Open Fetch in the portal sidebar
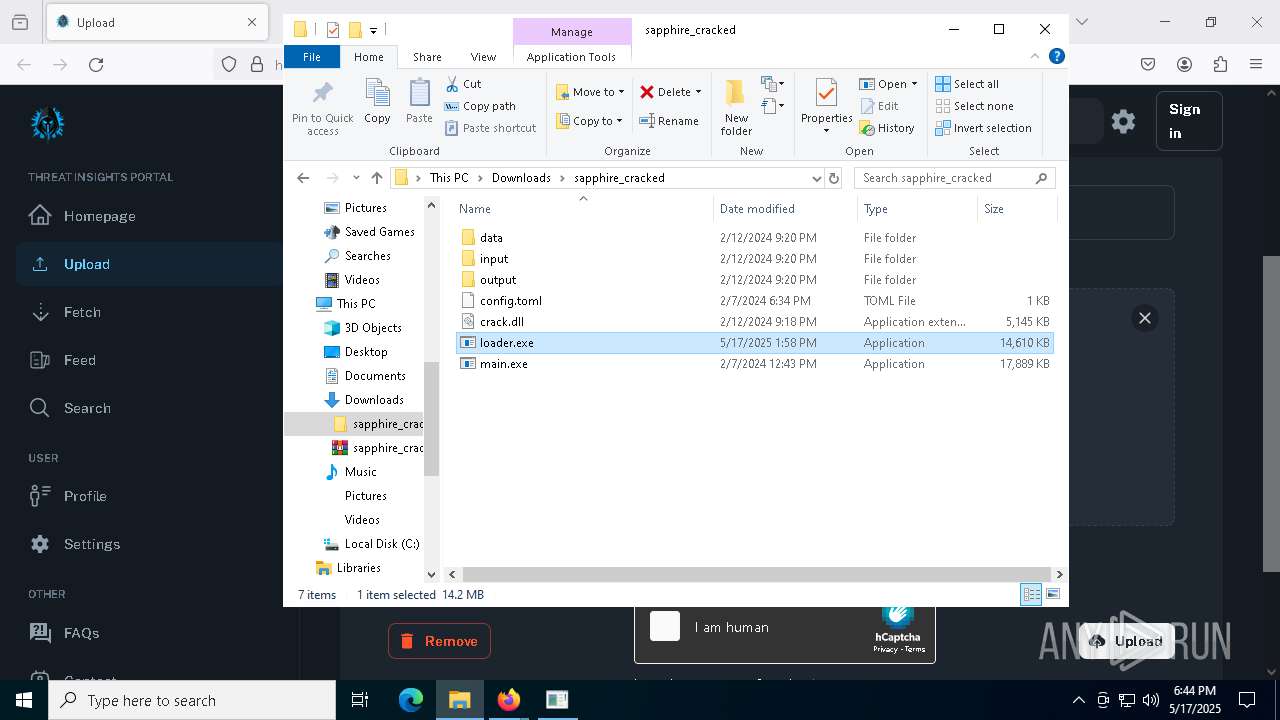 click(x=82, y=312)
